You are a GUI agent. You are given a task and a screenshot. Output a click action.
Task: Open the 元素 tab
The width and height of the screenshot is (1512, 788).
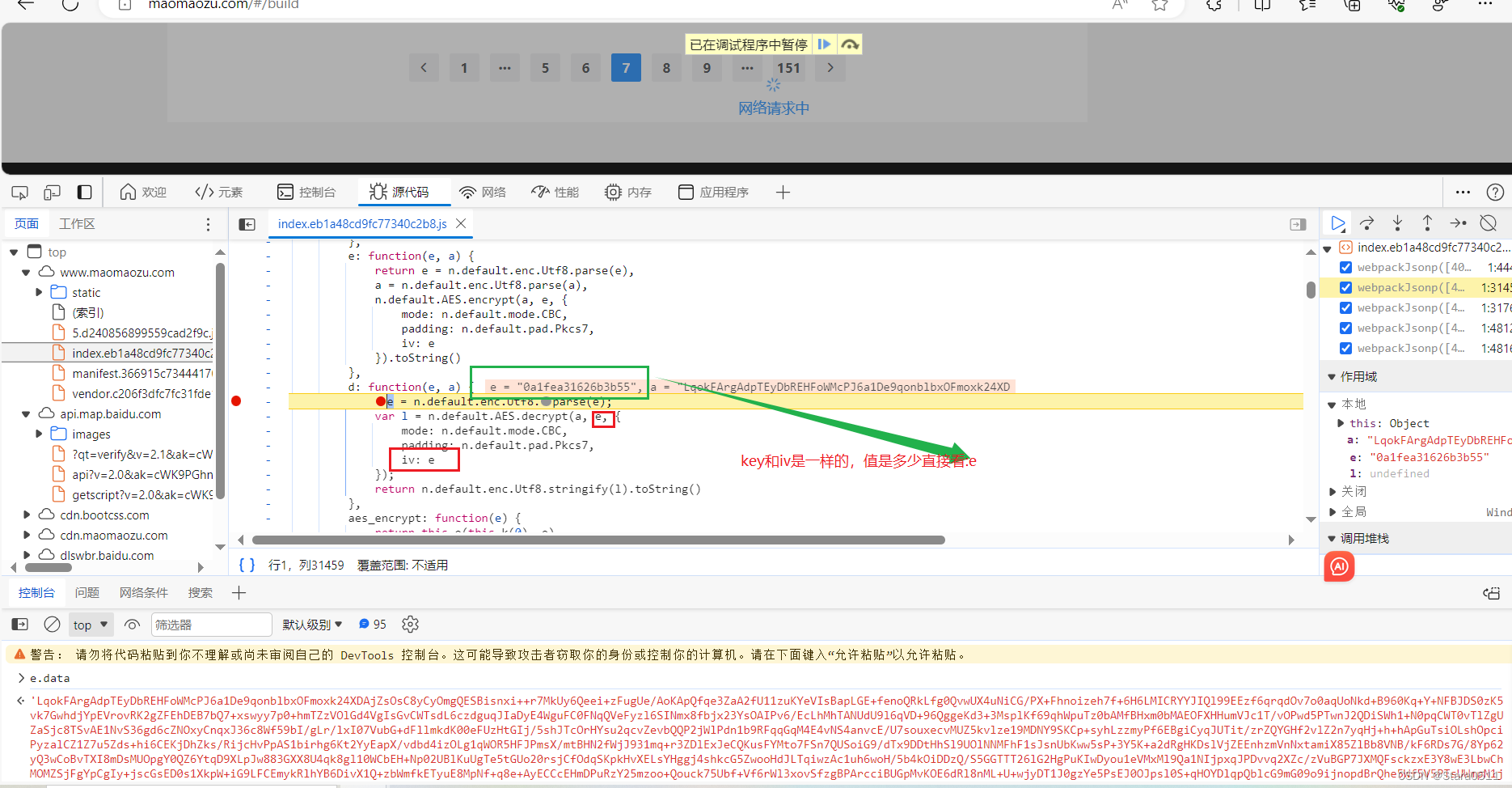point(219,193)
